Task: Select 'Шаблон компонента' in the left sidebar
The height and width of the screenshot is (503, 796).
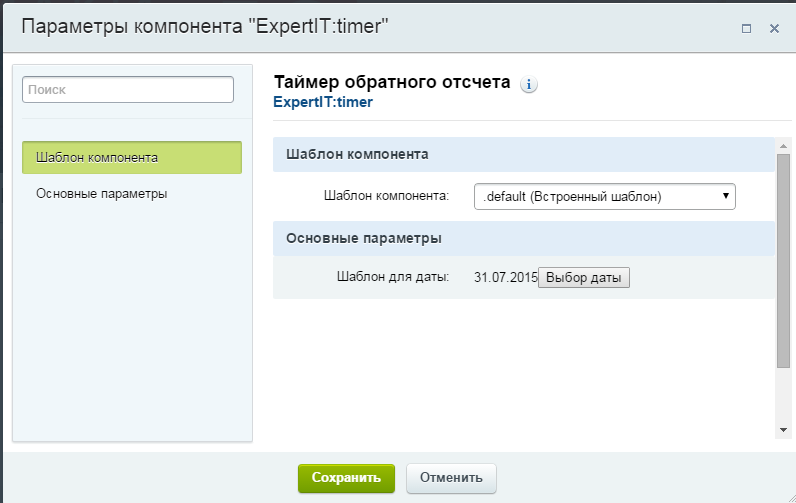Action: pyautogui.click(x=132, y=158)
